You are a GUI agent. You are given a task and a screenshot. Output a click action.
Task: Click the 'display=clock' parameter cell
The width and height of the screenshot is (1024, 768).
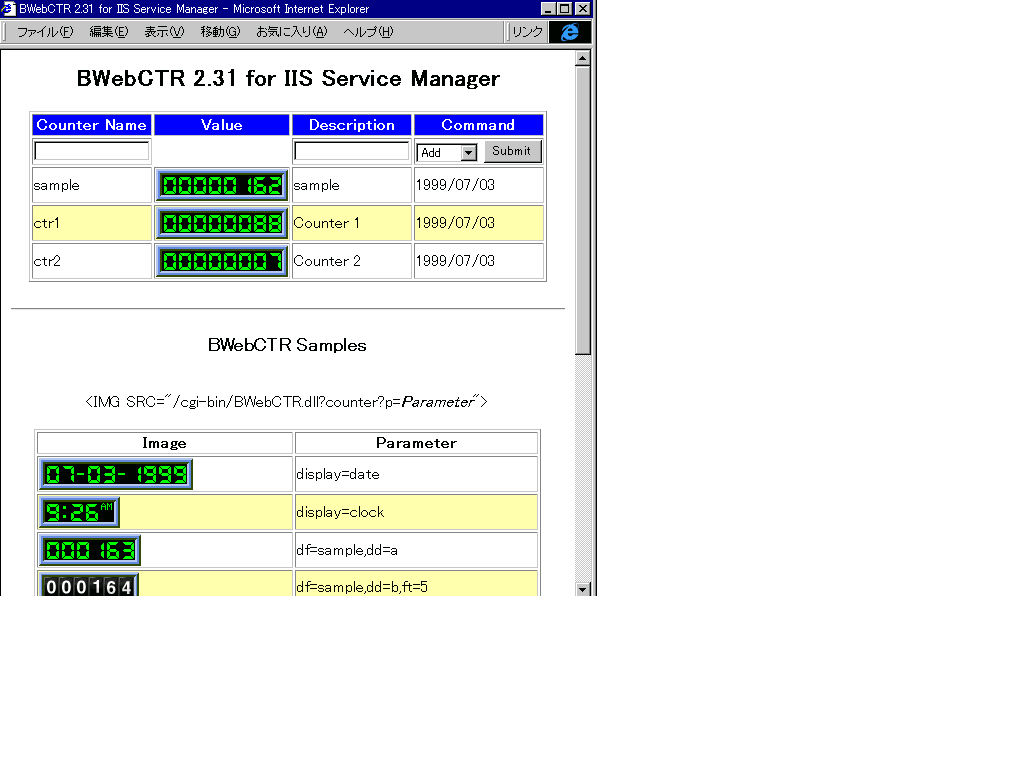coord(417,512)
